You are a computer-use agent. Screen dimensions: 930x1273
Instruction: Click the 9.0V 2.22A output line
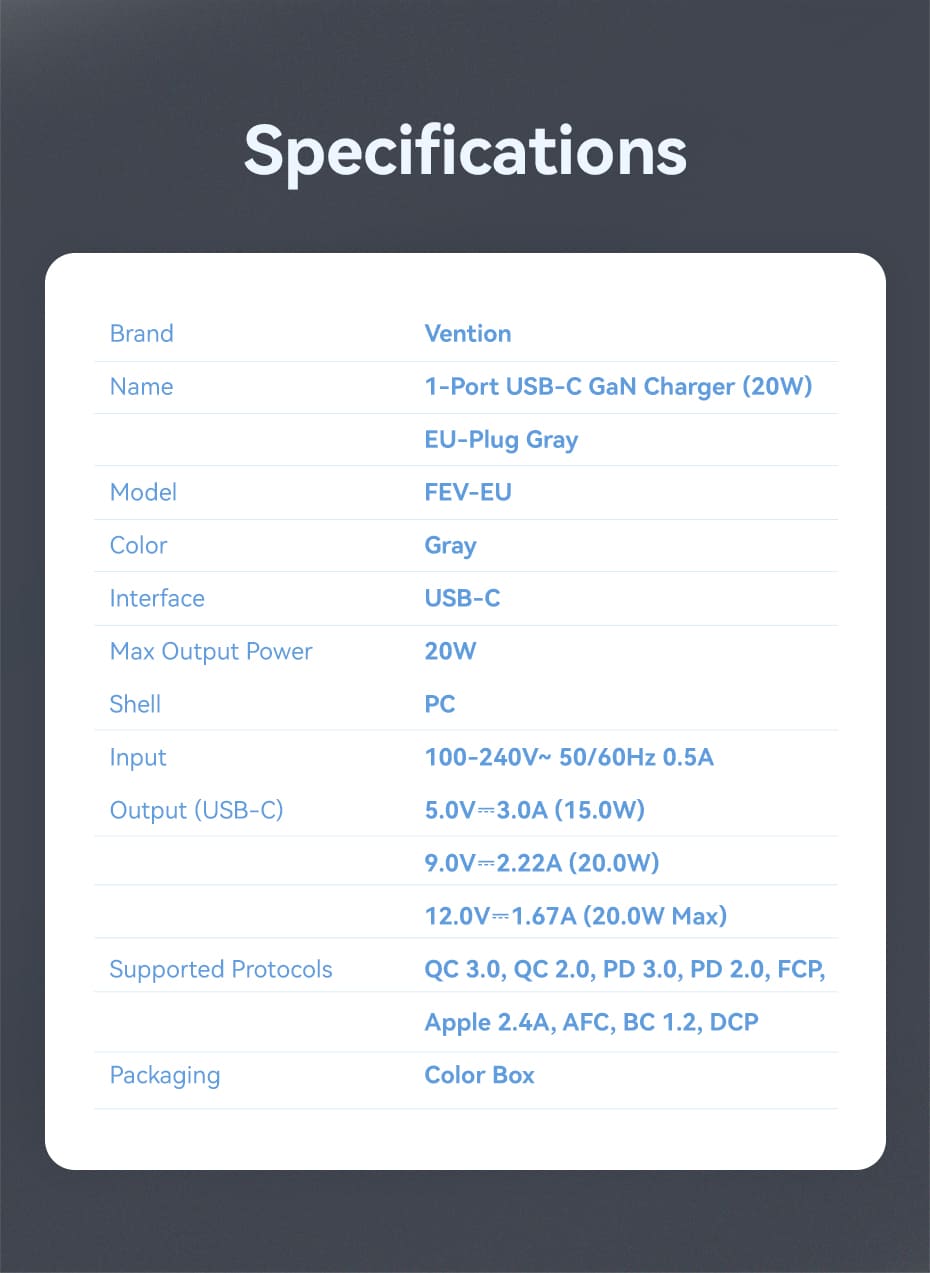click(x=542, y=863)
